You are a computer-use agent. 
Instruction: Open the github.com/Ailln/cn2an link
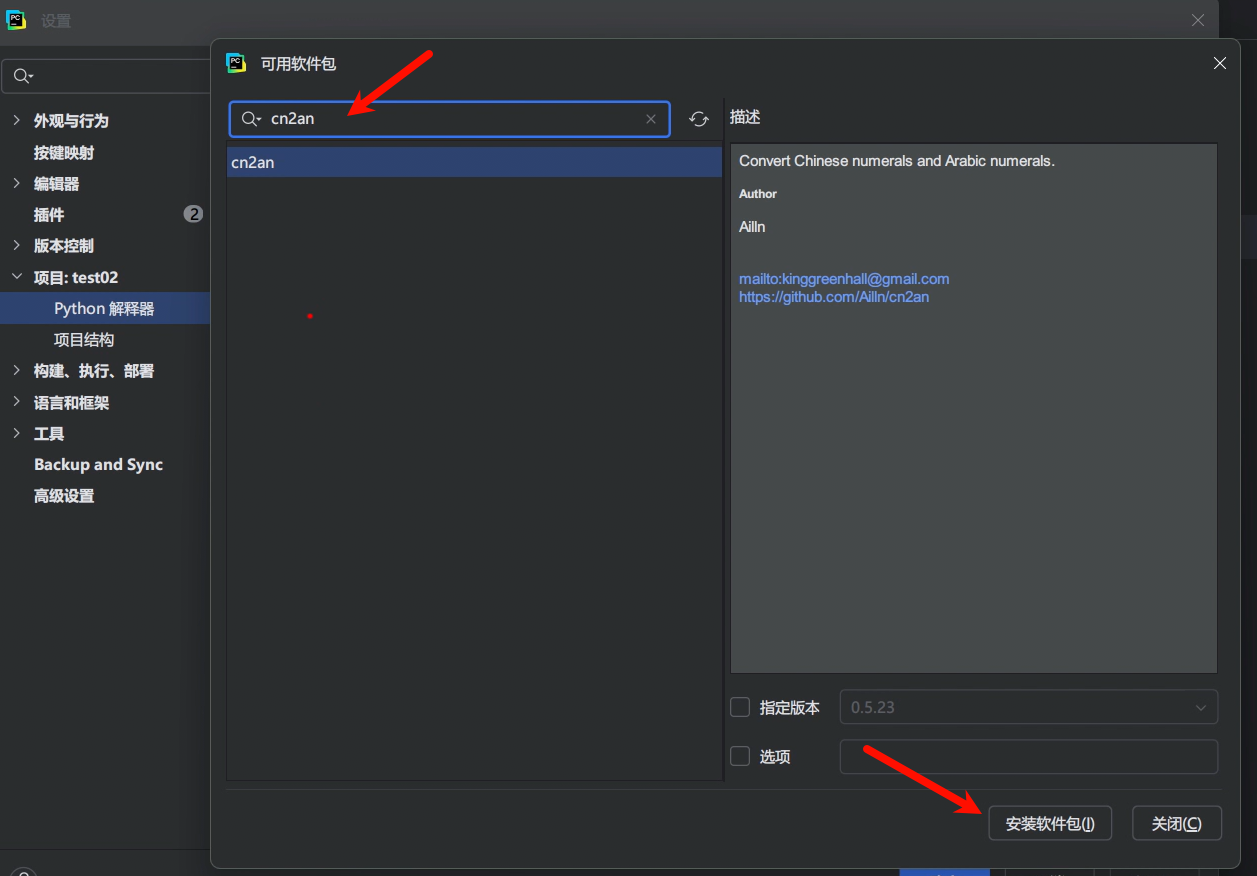pos(834,297)
